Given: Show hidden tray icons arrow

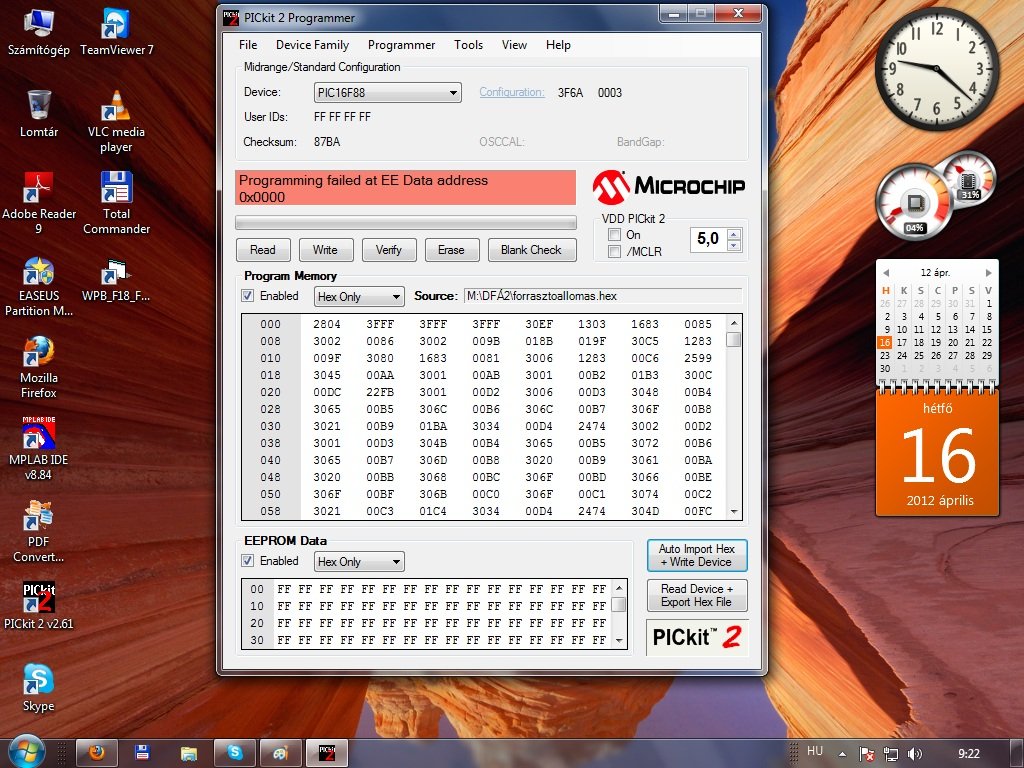Looking at the screenshot, I should [x=842, y=754].
